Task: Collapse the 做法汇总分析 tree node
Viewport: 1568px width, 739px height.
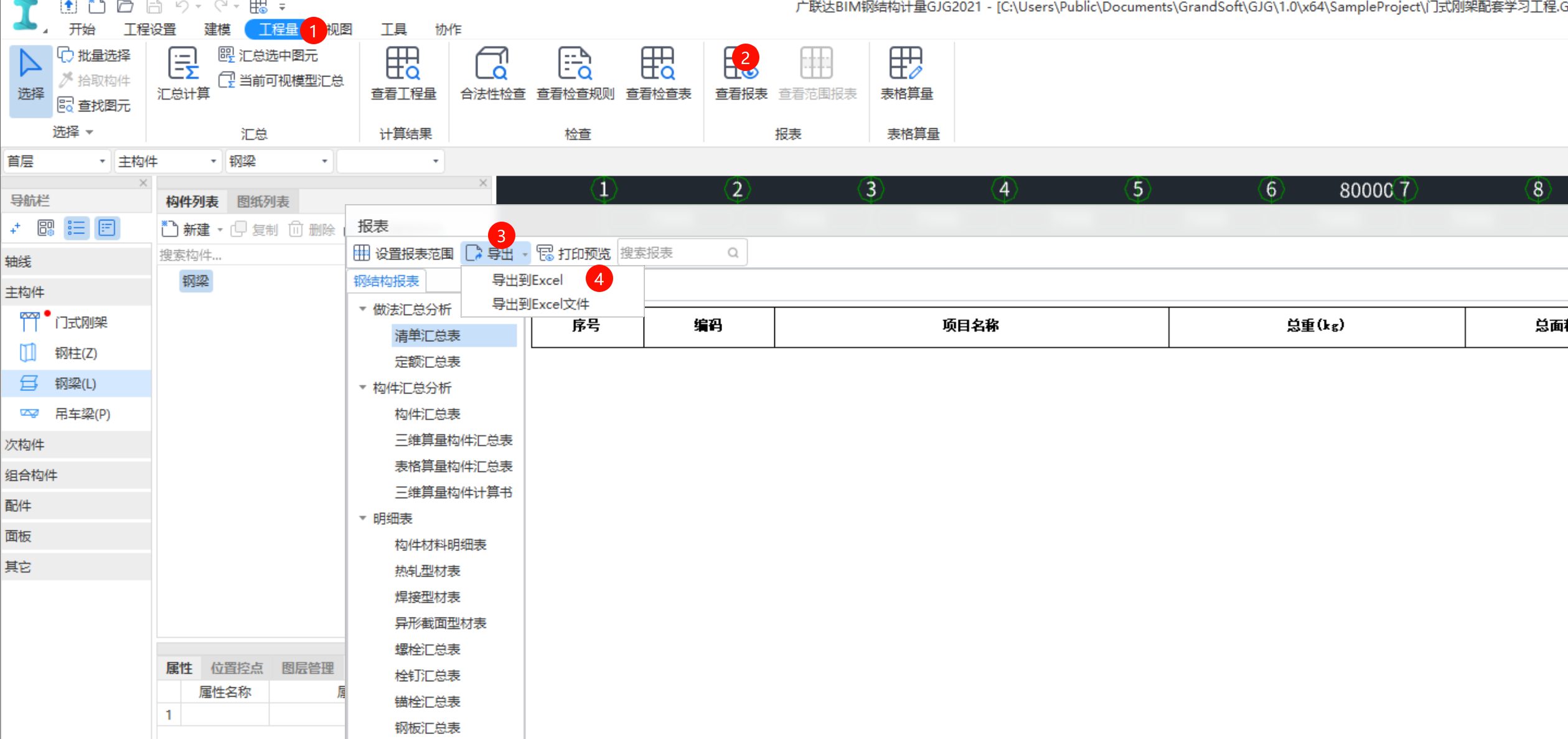Action: [363, 309]
